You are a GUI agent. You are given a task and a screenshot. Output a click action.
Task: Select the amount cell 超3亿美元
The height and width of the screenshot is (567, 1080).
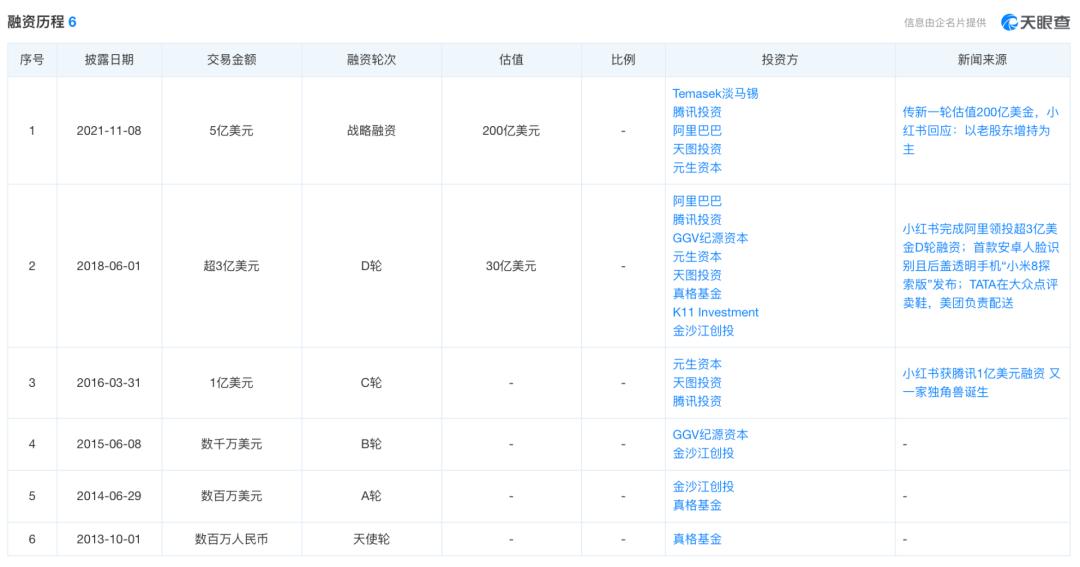(x=231, y=265)
